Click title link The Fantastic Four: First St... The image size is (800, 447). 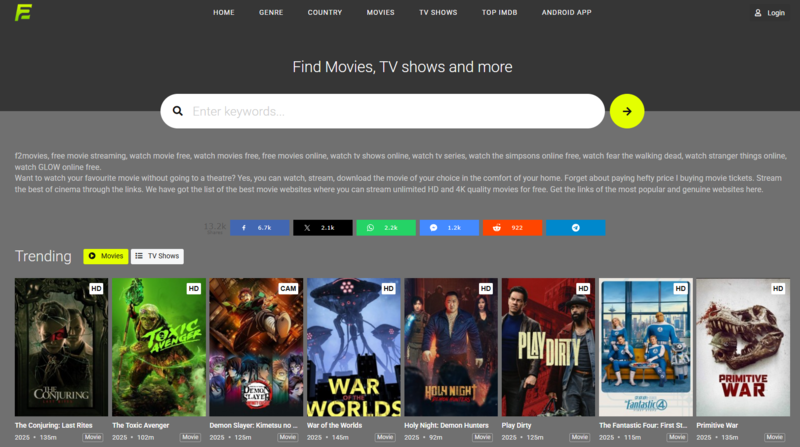(x=643, y=425)
